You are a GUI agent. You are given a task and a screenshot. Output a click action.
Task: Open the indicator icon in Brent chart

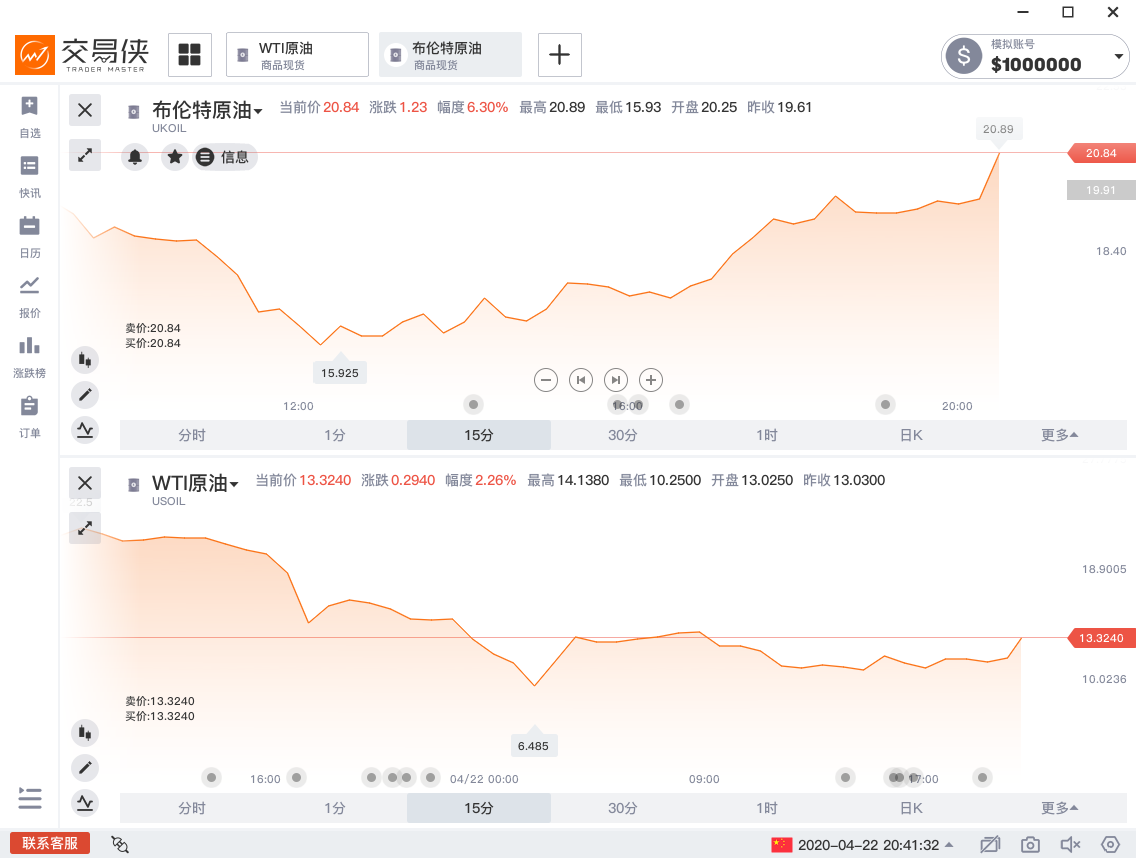click(x=85, y=430)
